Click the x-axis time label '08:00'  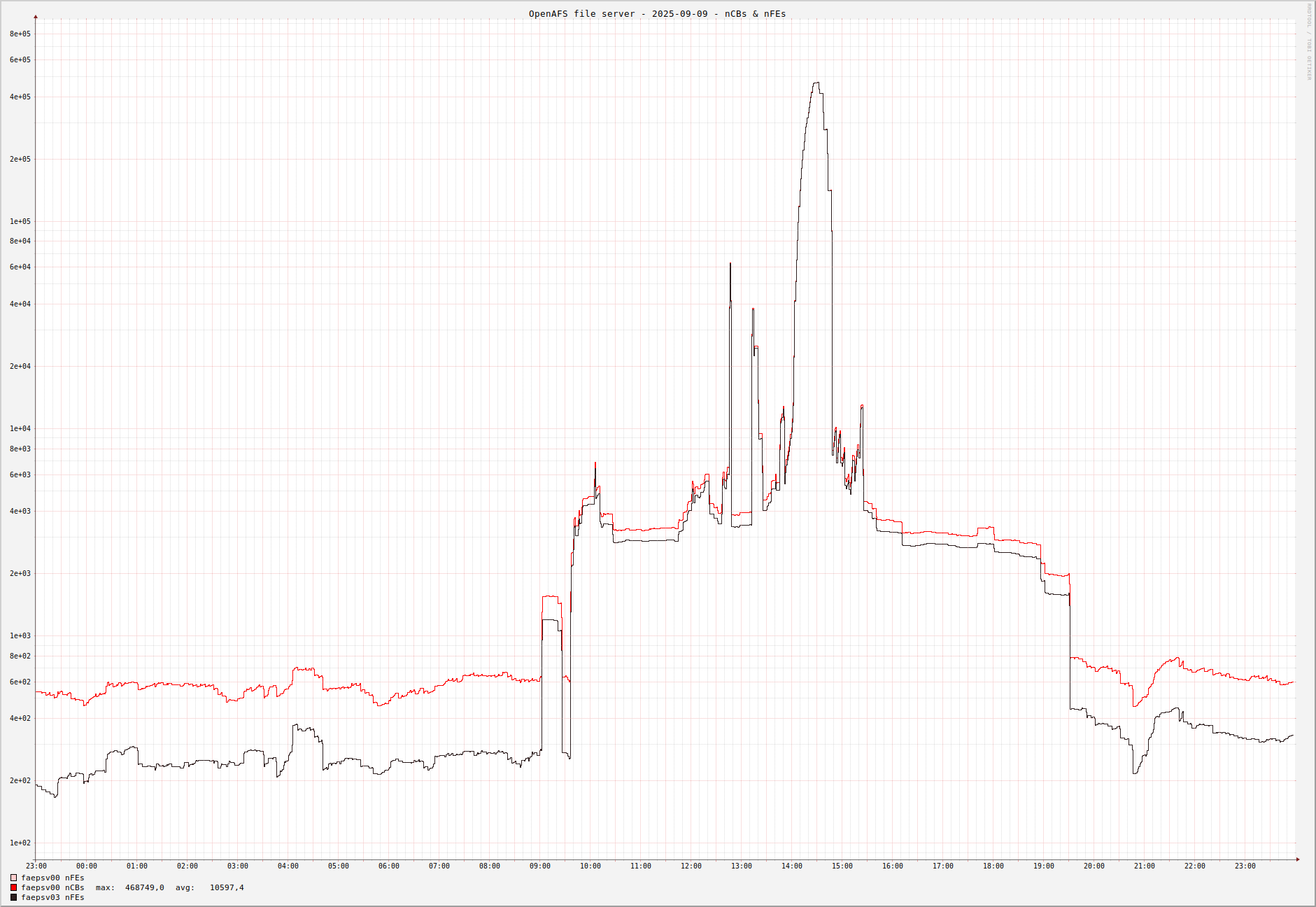490,866
